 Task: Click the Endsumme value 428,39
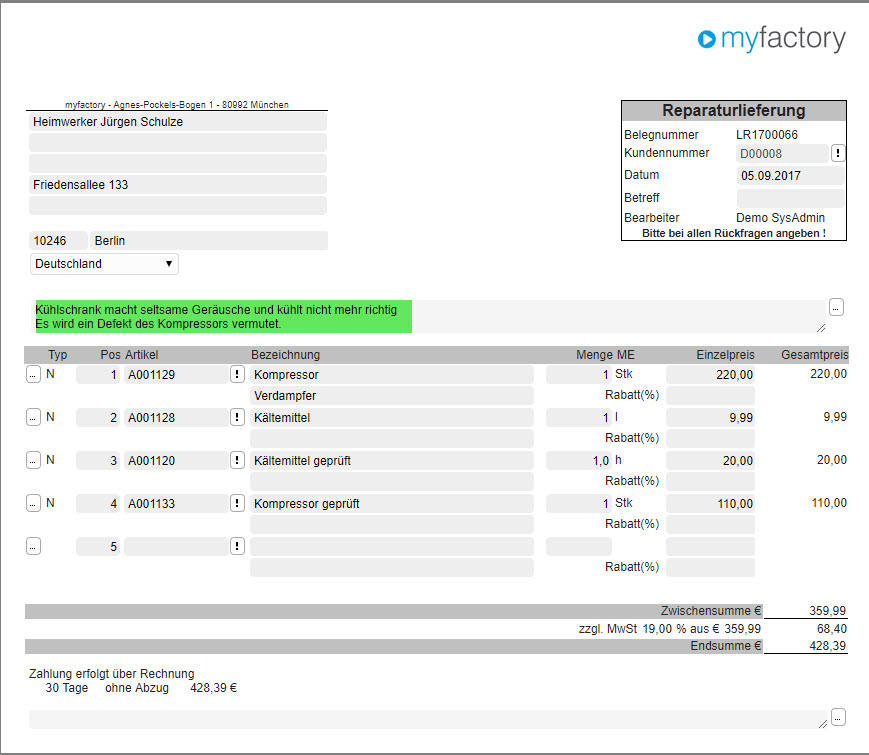(827, 646)
